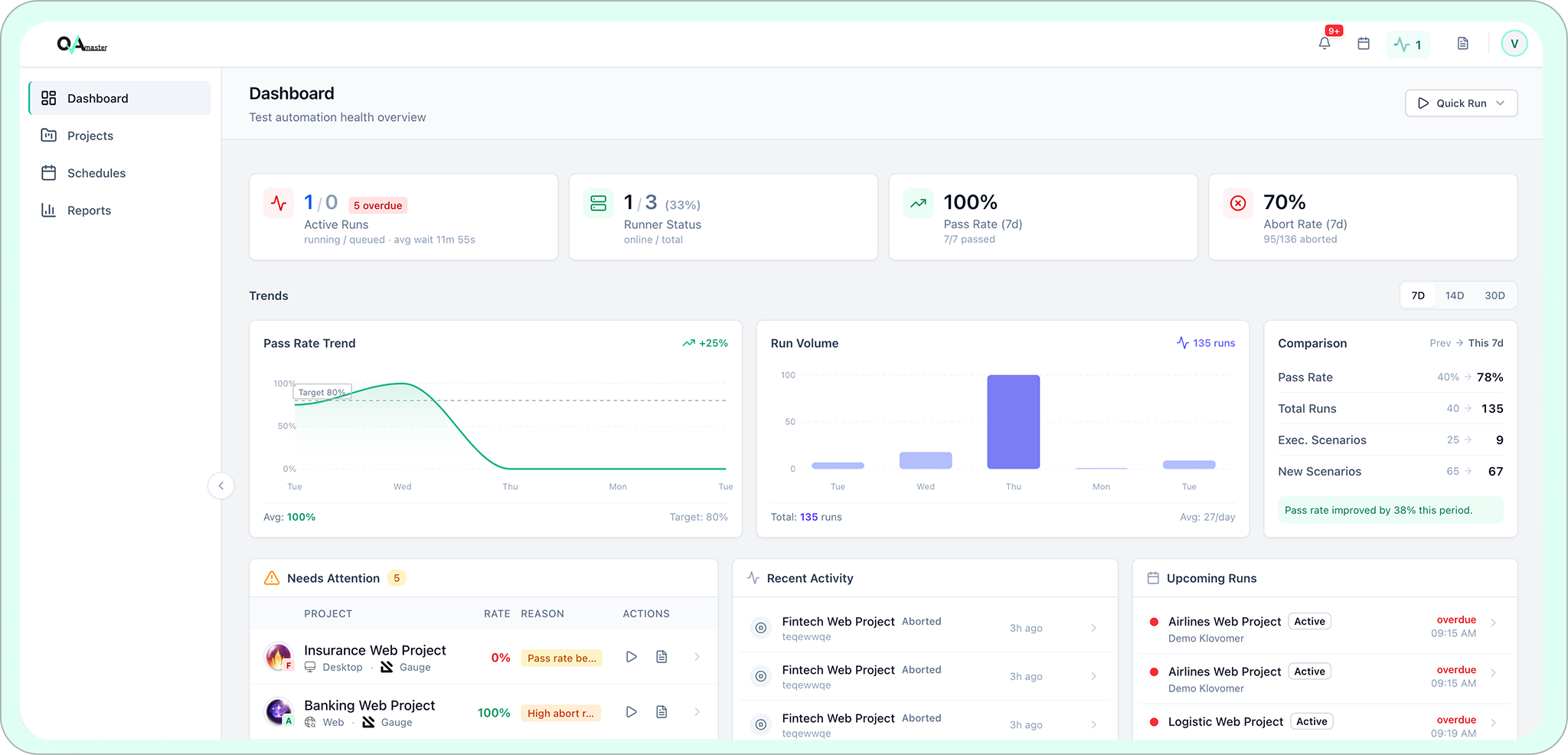Go to Projects in sidebar

tap(90, 136)
